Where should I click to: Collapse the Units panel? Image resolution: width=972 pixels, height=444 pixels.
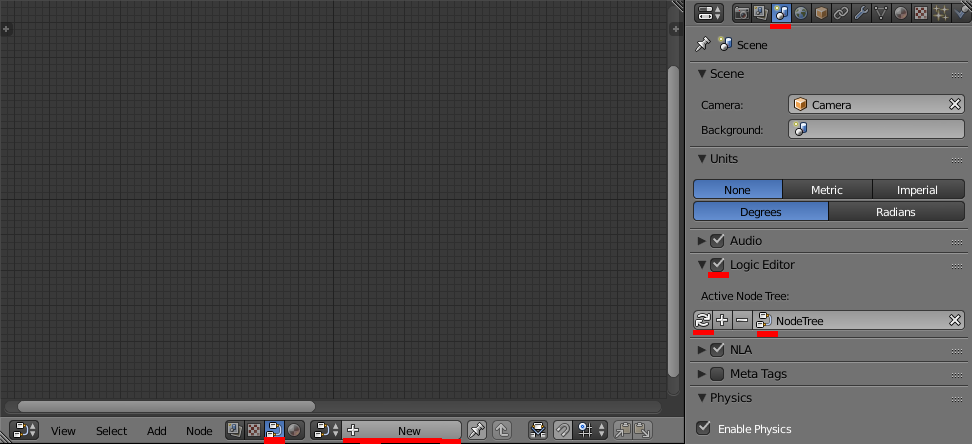(702, 159)
